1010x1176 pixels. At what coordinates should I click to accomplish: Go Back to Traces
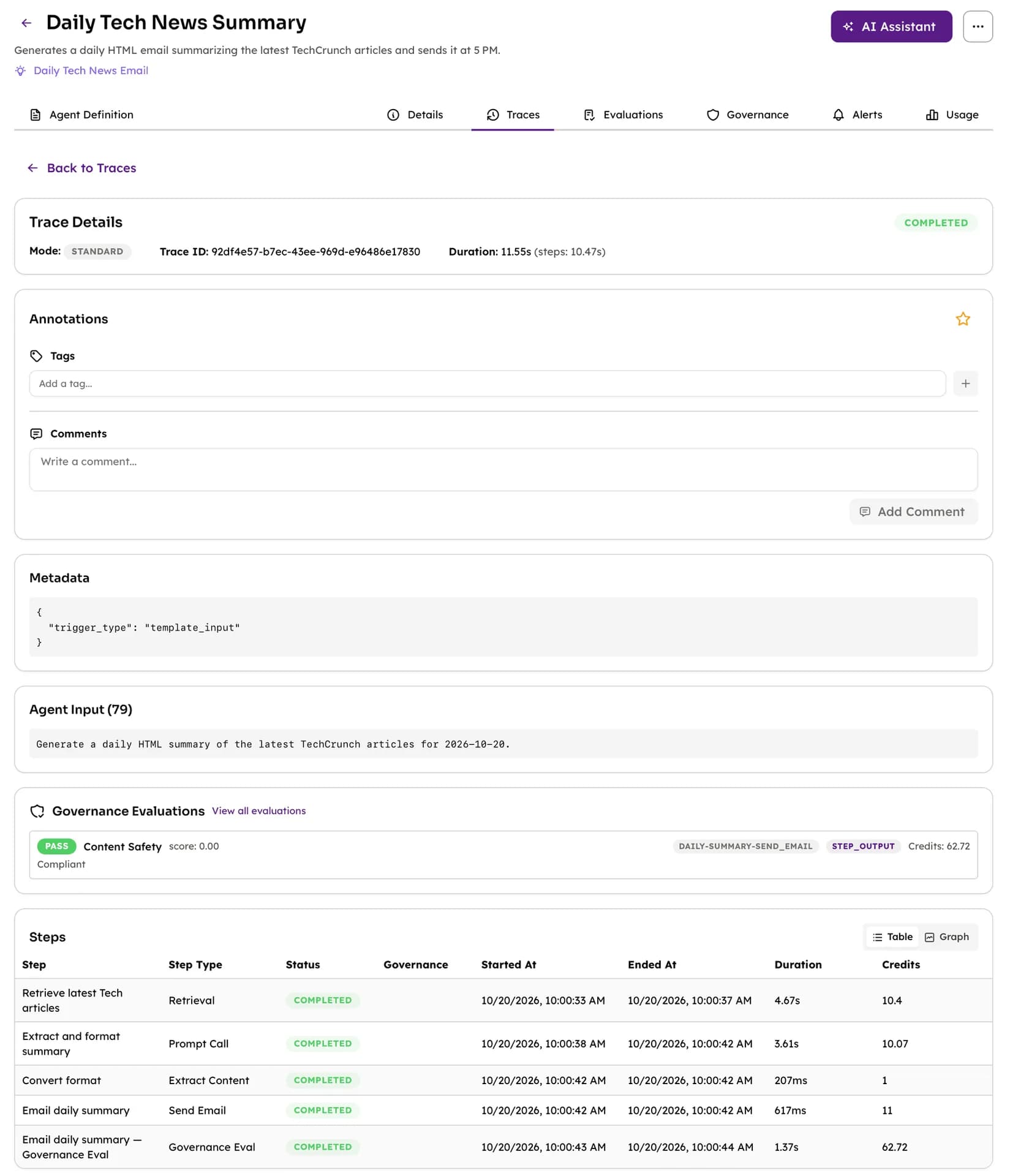tap(81, 168)
